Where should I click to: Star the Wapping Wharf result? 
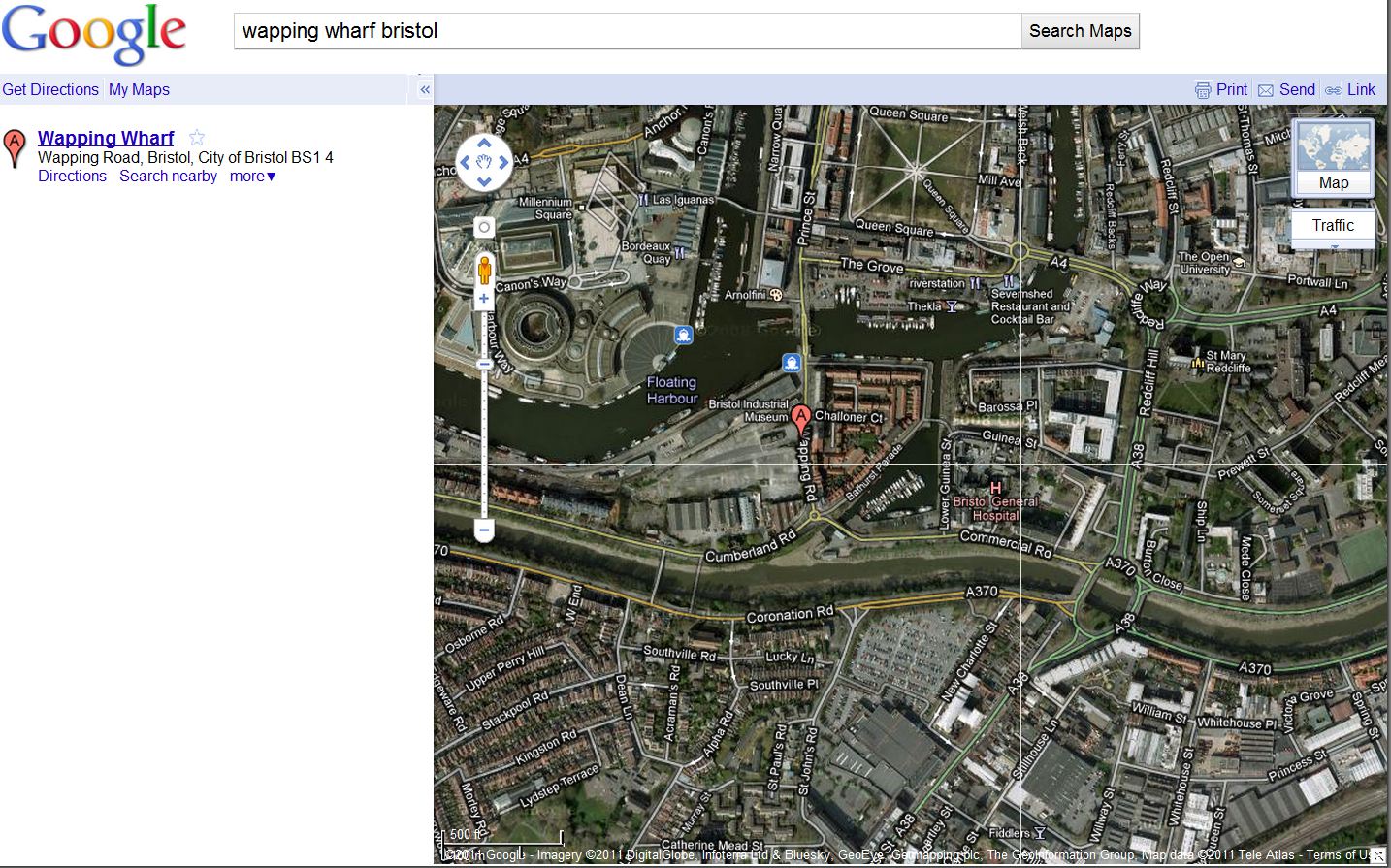197,138
